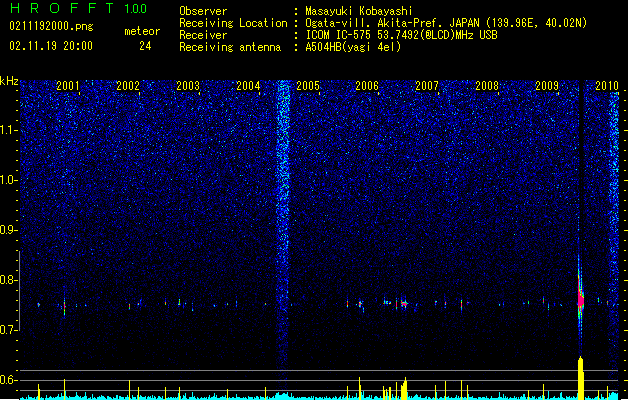
Task: Click the 1.0 kHz frequency label
Action: tap(9, 180)
